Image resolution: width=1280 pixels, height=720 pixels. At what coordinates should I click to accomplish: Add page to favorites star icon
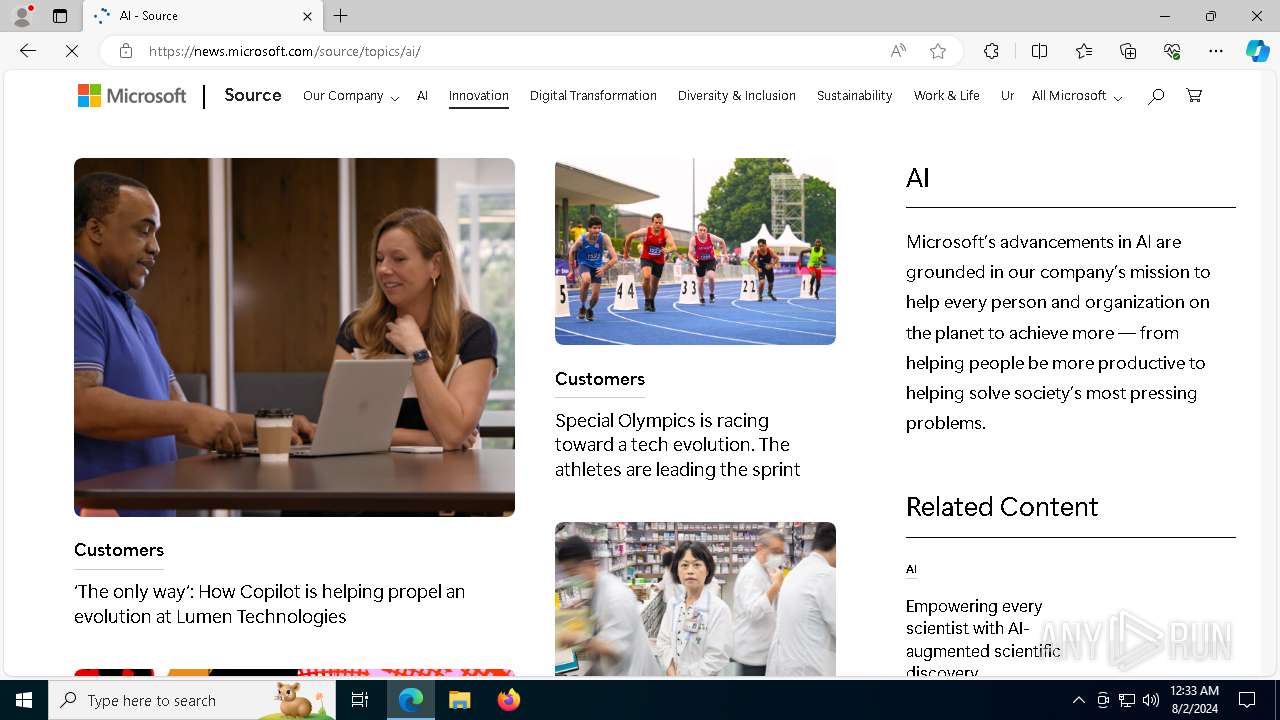pos(938,51)
